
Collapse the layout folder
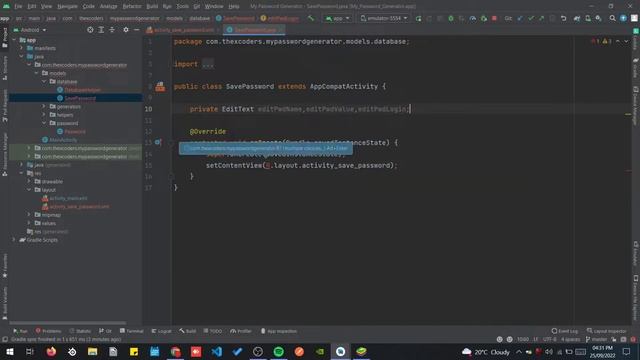29,190
